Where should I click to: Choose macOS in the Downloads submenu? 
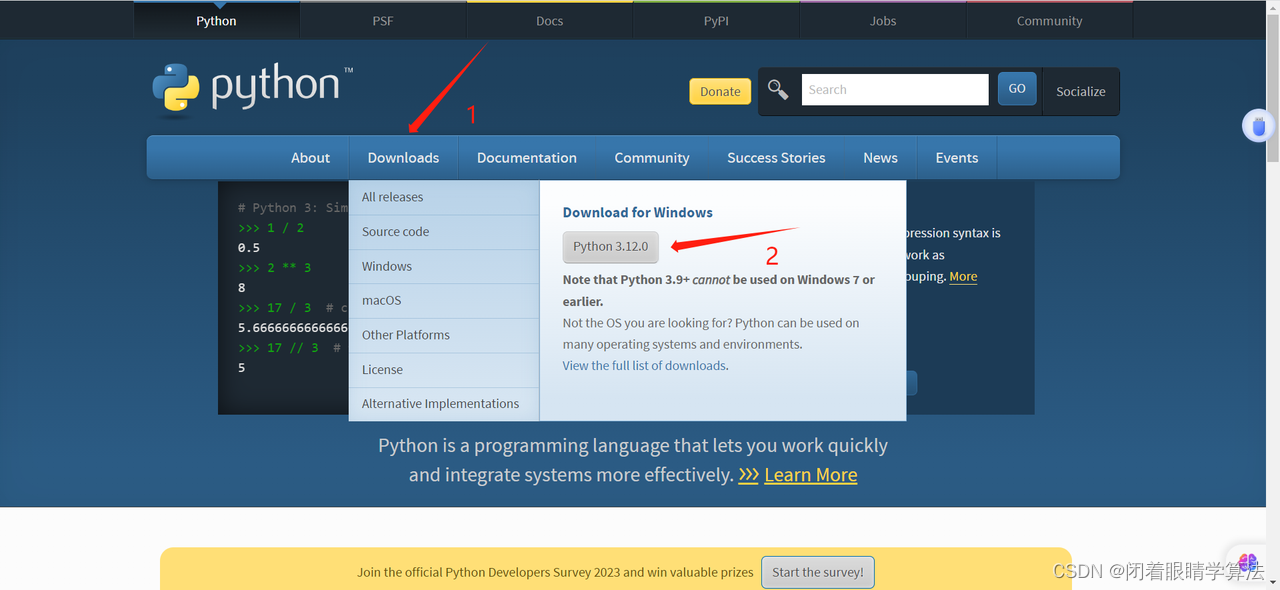(444, 300)
